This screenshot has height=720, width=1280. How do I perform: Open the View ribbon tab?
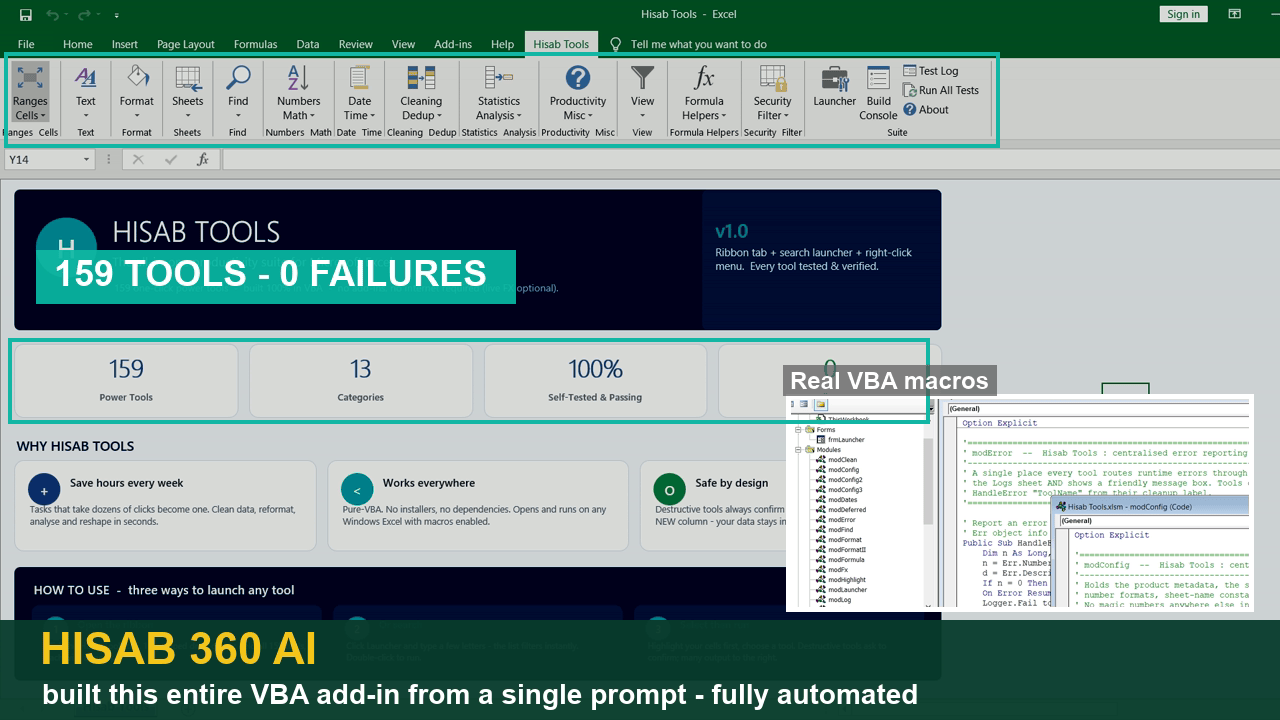pos(403,44)
